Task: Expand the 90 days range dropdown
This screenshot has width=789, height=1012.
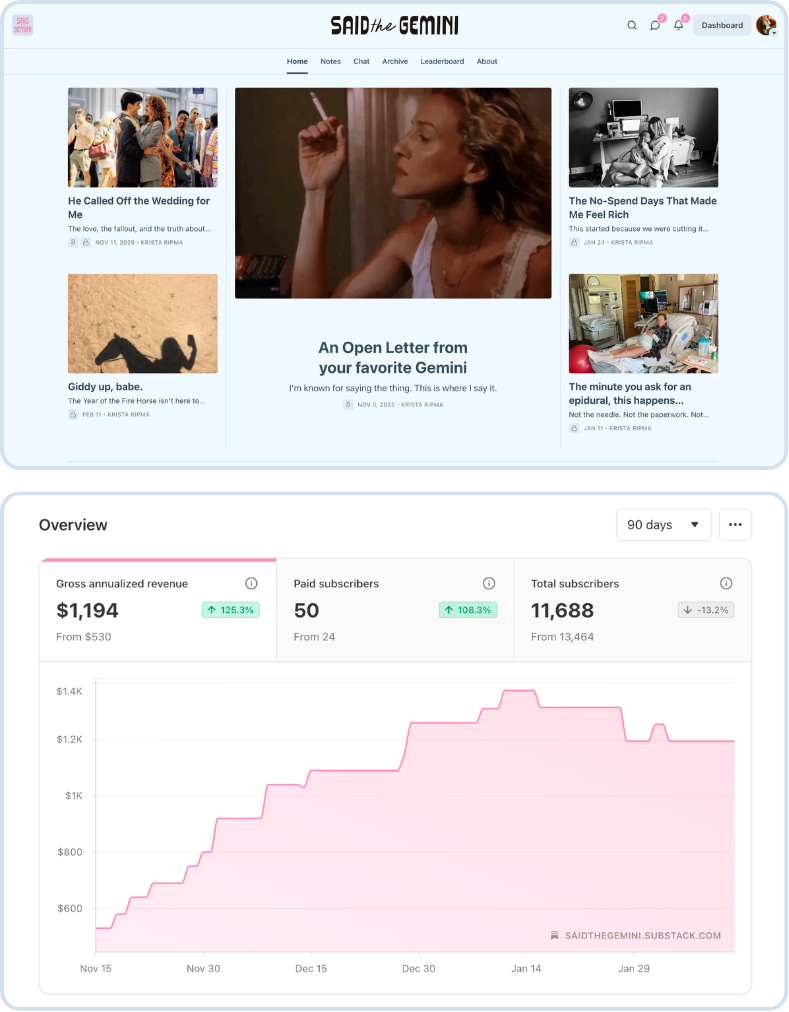Action: (664, 525)
